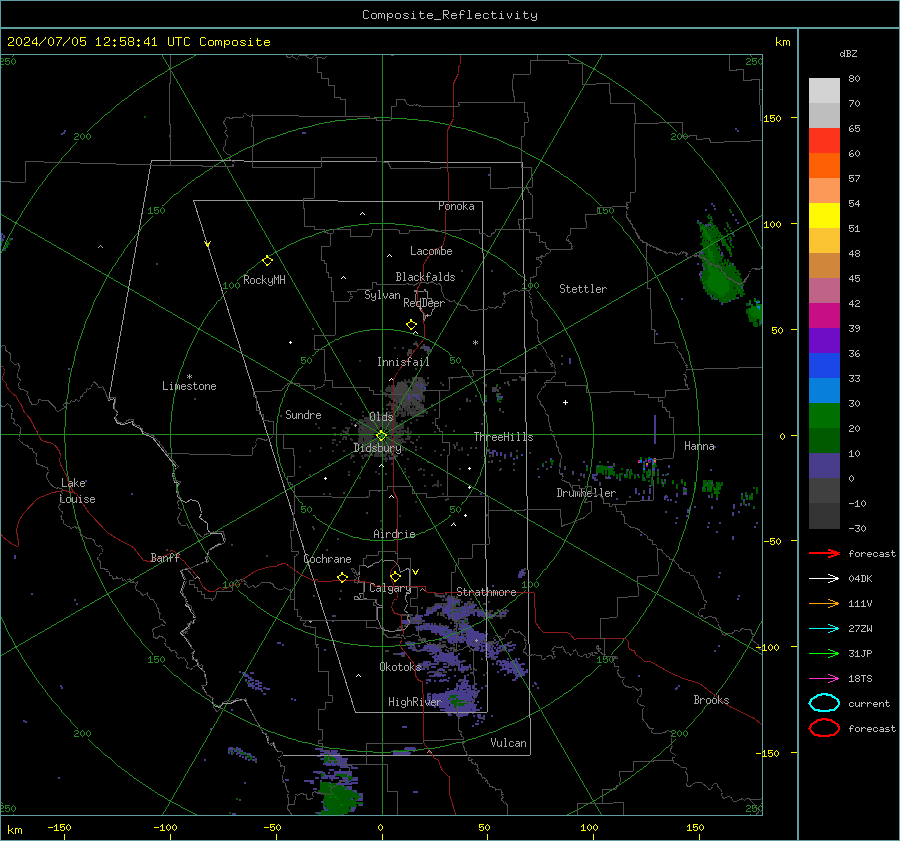Click the red forecast arrow in legend

pos(824,553)
